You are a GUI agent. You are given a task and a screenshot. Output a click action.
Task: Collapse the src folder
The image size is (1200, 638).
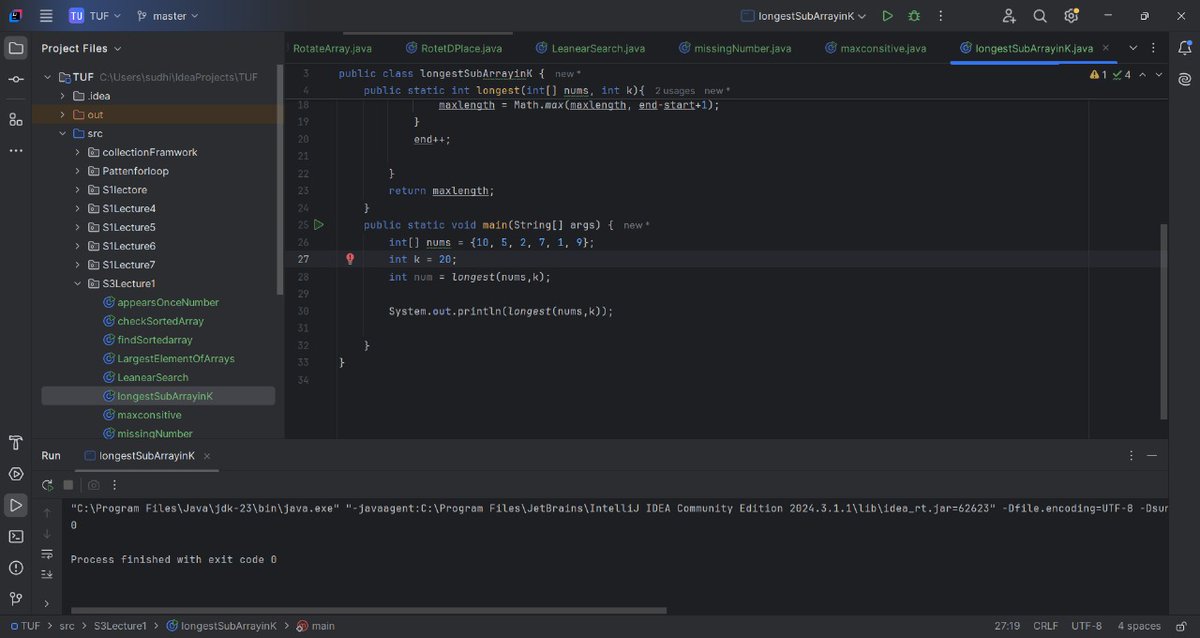pyautogui.click(x=64, y=134)
